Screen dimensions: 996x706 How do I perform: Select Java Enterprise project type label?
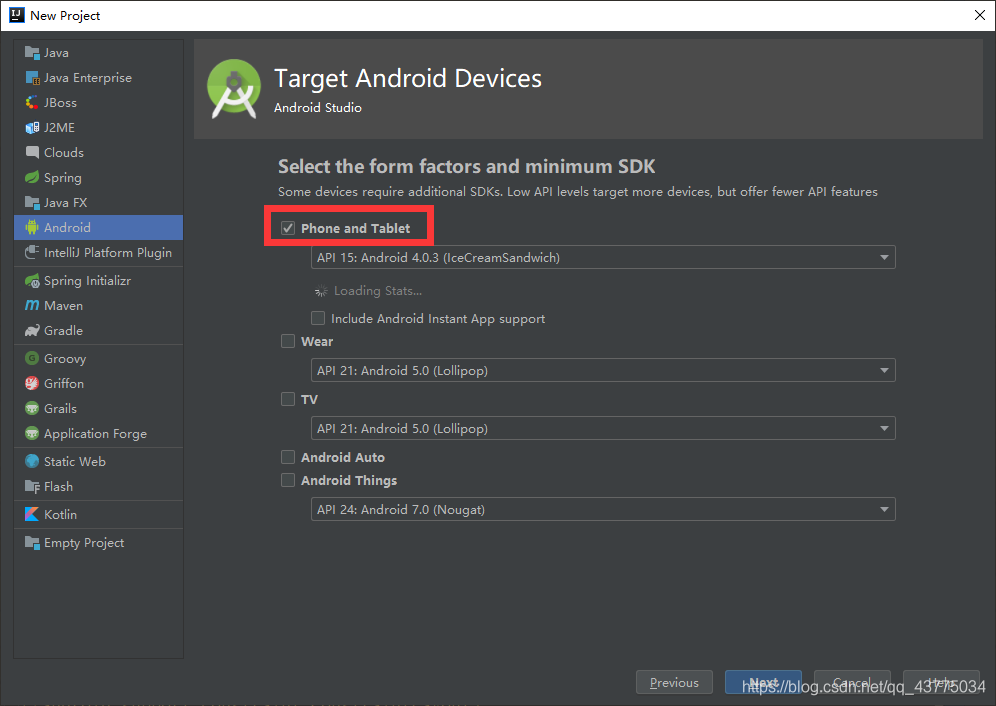[88, 78]
